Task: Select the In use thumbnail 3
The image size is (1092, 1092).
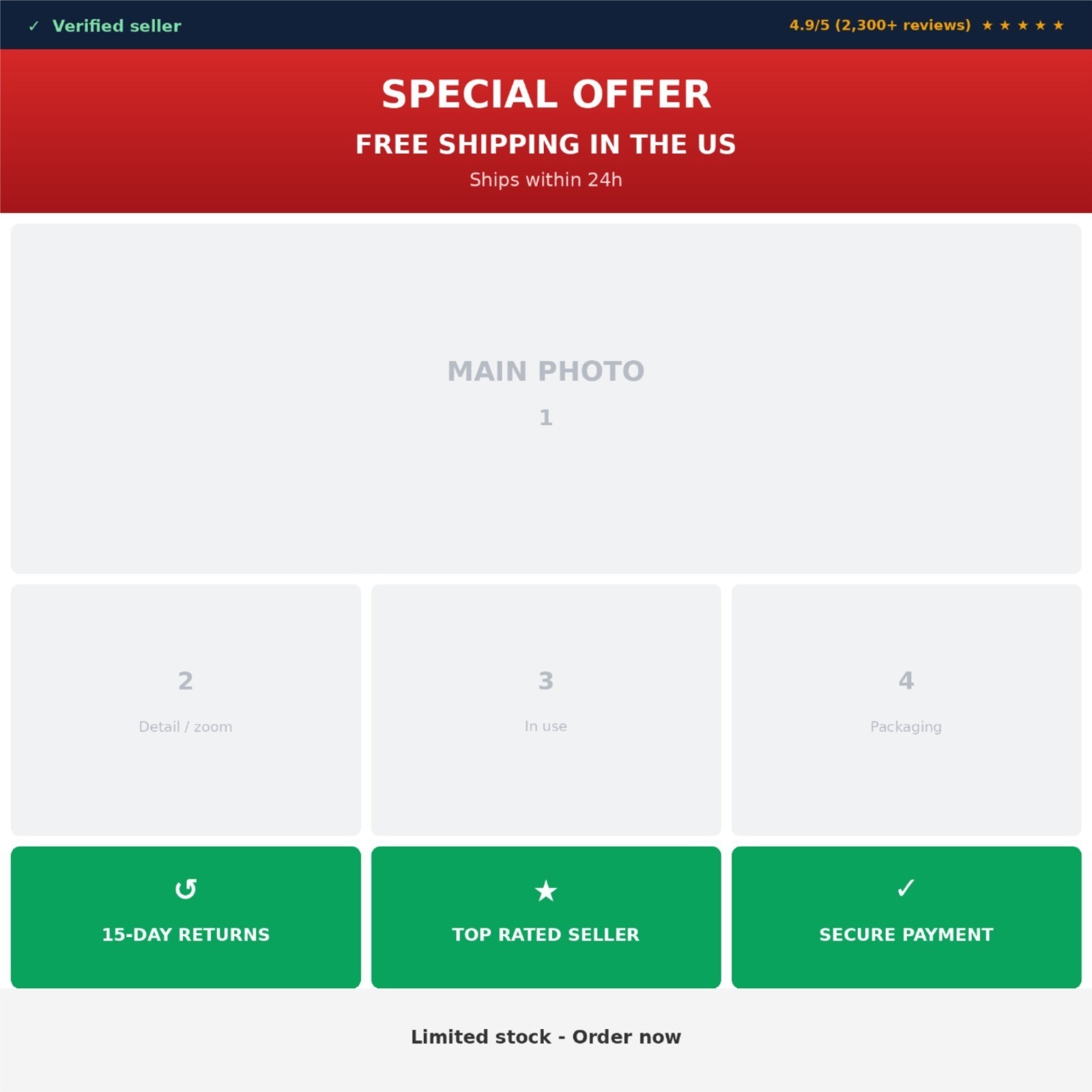Action: [x=546, y=710]
